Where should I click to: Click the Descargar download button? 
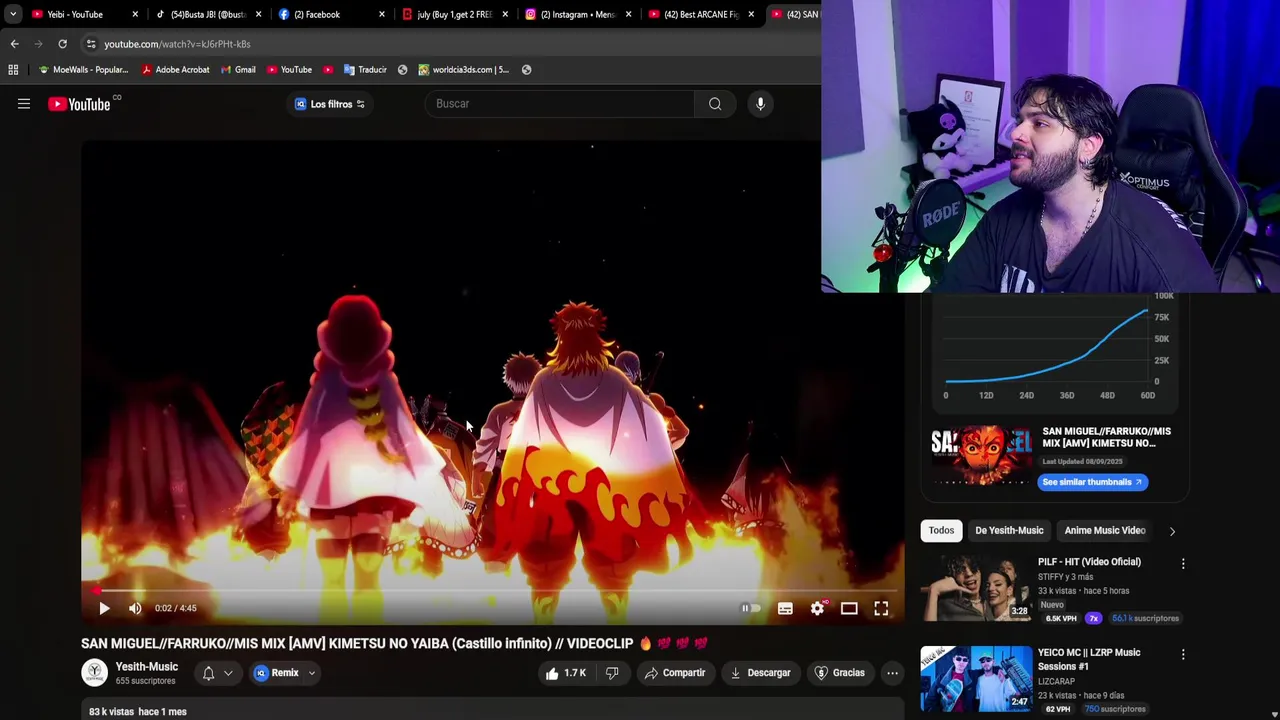760,673
